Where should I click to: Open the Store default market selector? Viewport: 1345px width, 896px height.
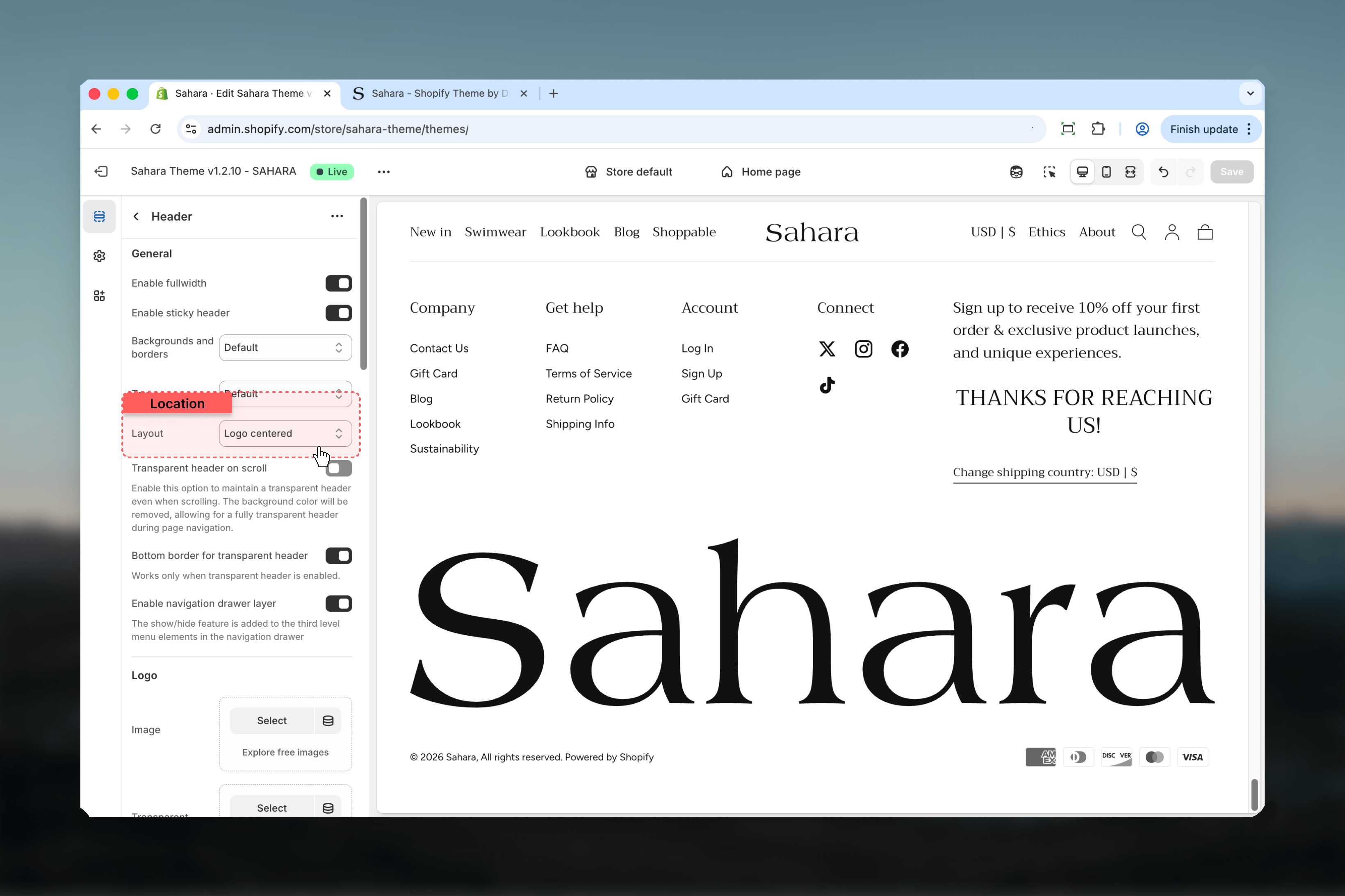coord(629,171)
